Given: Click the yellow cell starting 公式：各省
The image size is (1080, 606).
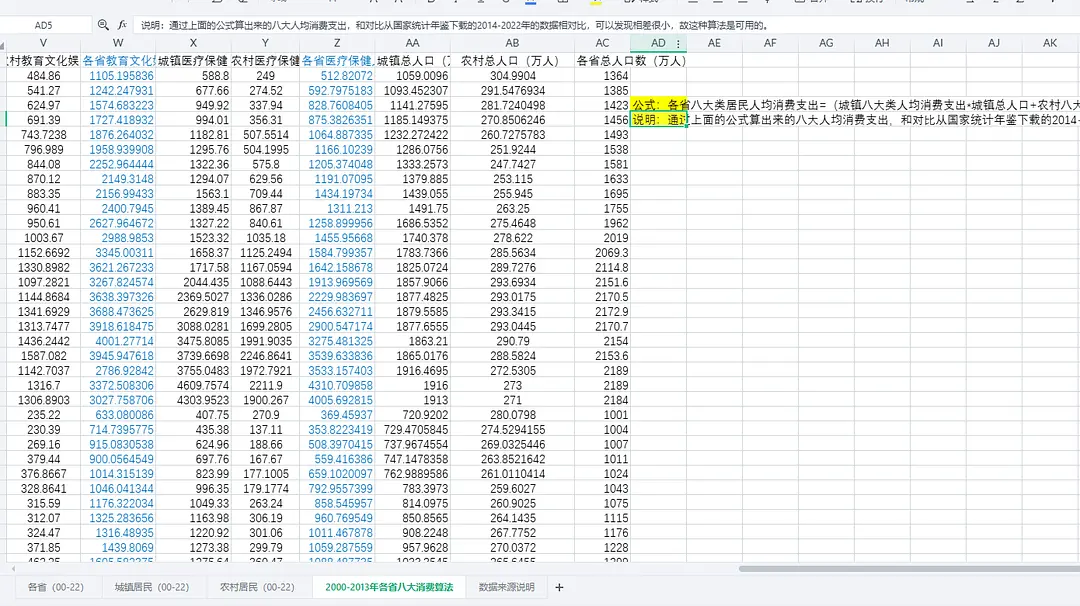Looking at the screenshot, I should pos(658,105).
